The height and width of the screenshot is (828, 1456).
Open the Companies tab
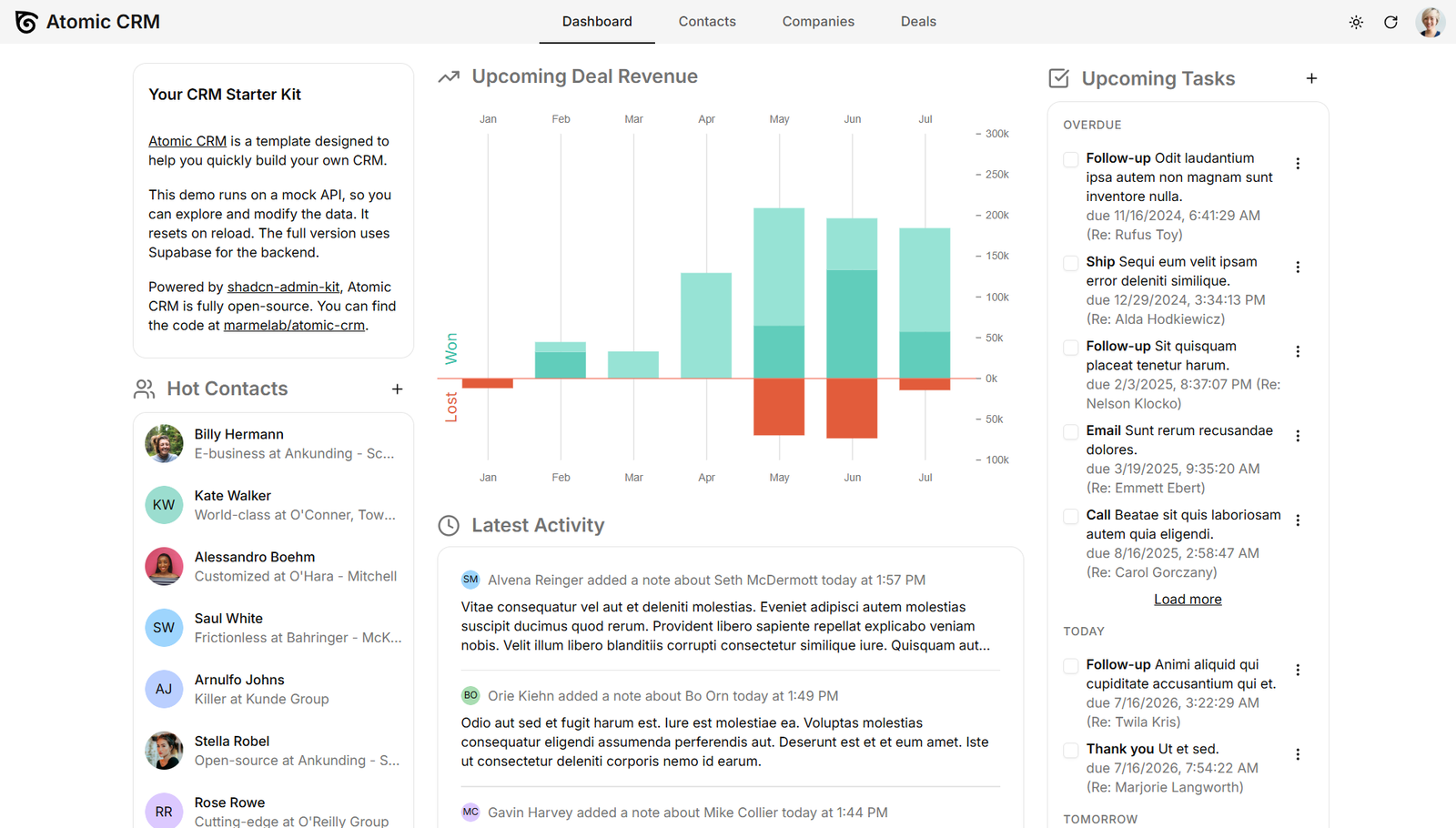click(x=818, y=22)
